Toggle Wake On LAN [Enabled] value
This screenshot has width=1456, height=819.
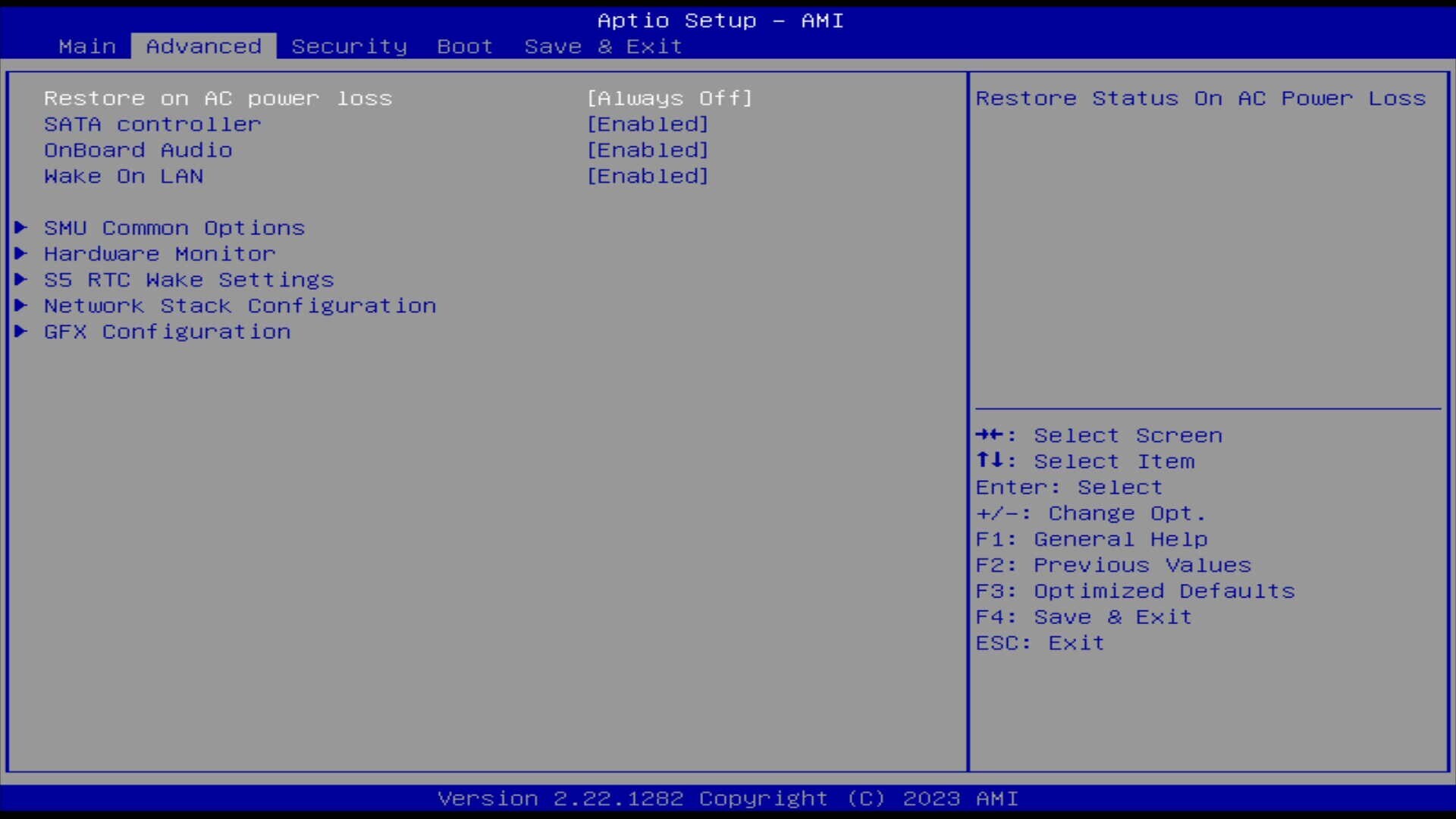pyautogui.click(x=648, y=176)
